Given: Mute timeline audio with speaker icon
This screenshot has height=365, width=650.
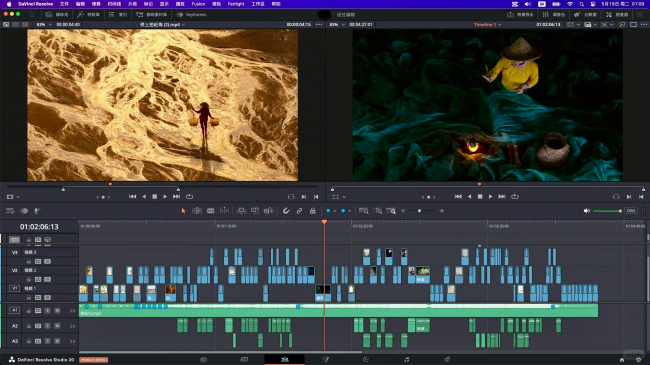Looking at the screenshot, I should pyautogui.click(x=587, y=211).
